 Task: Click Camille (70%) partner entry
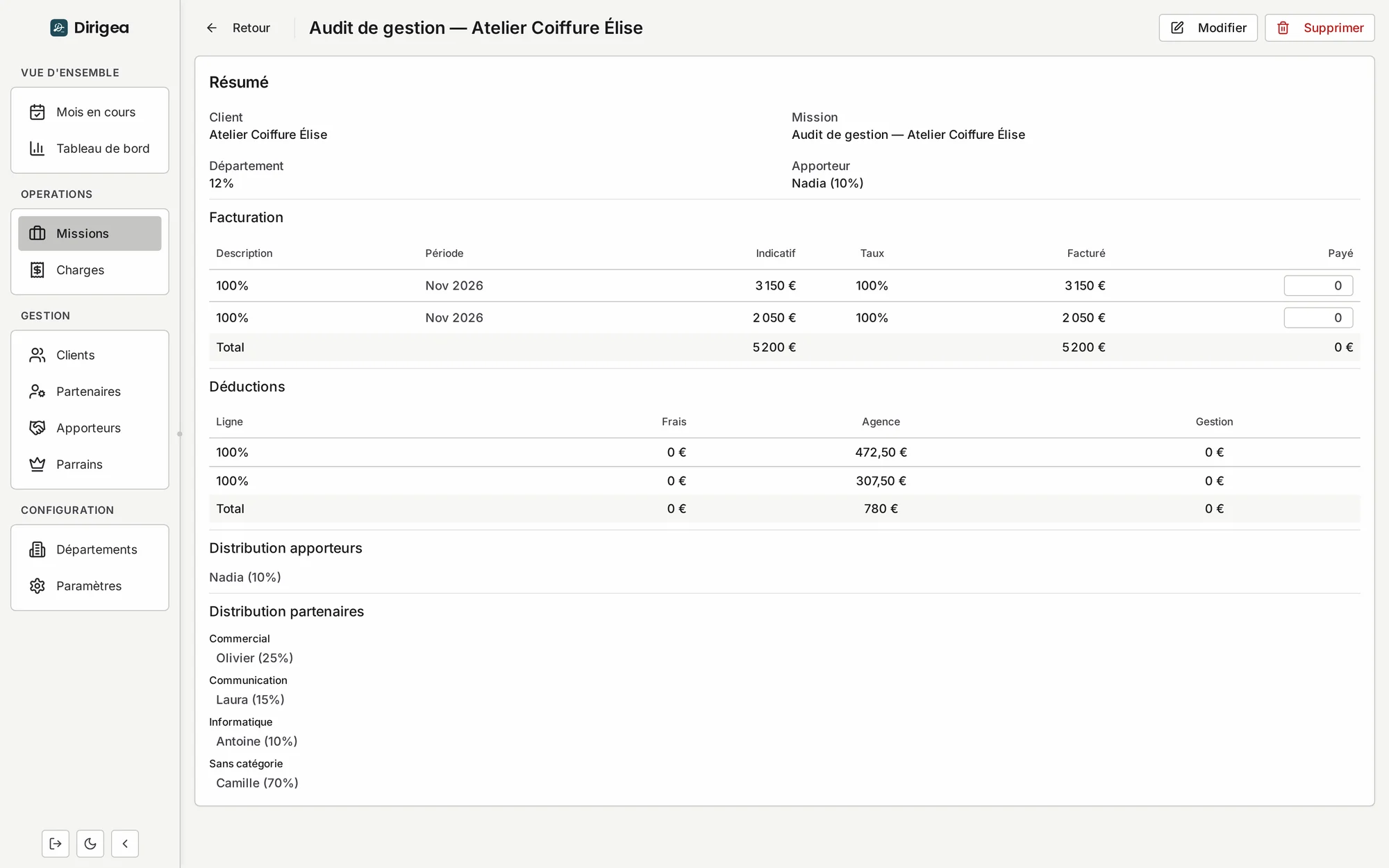[257, 783]
